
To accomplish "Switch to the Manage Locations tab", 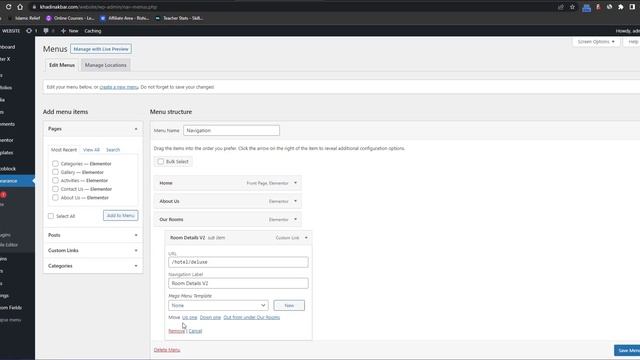I will 106,65.
